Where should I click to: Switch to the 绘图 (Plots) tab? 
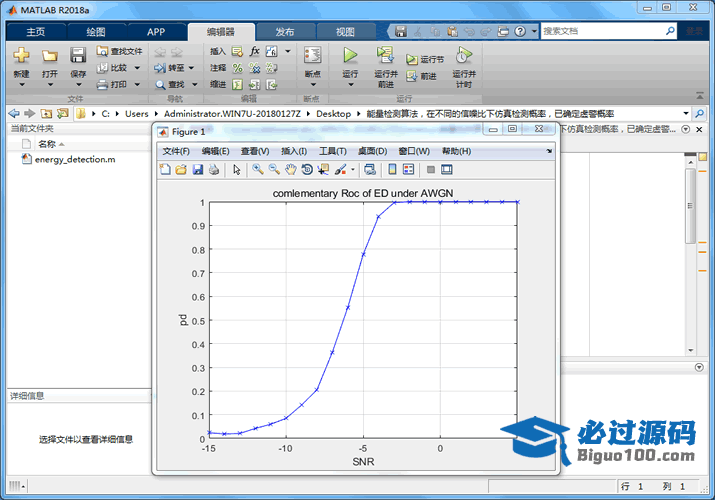(x=95, y=31)
